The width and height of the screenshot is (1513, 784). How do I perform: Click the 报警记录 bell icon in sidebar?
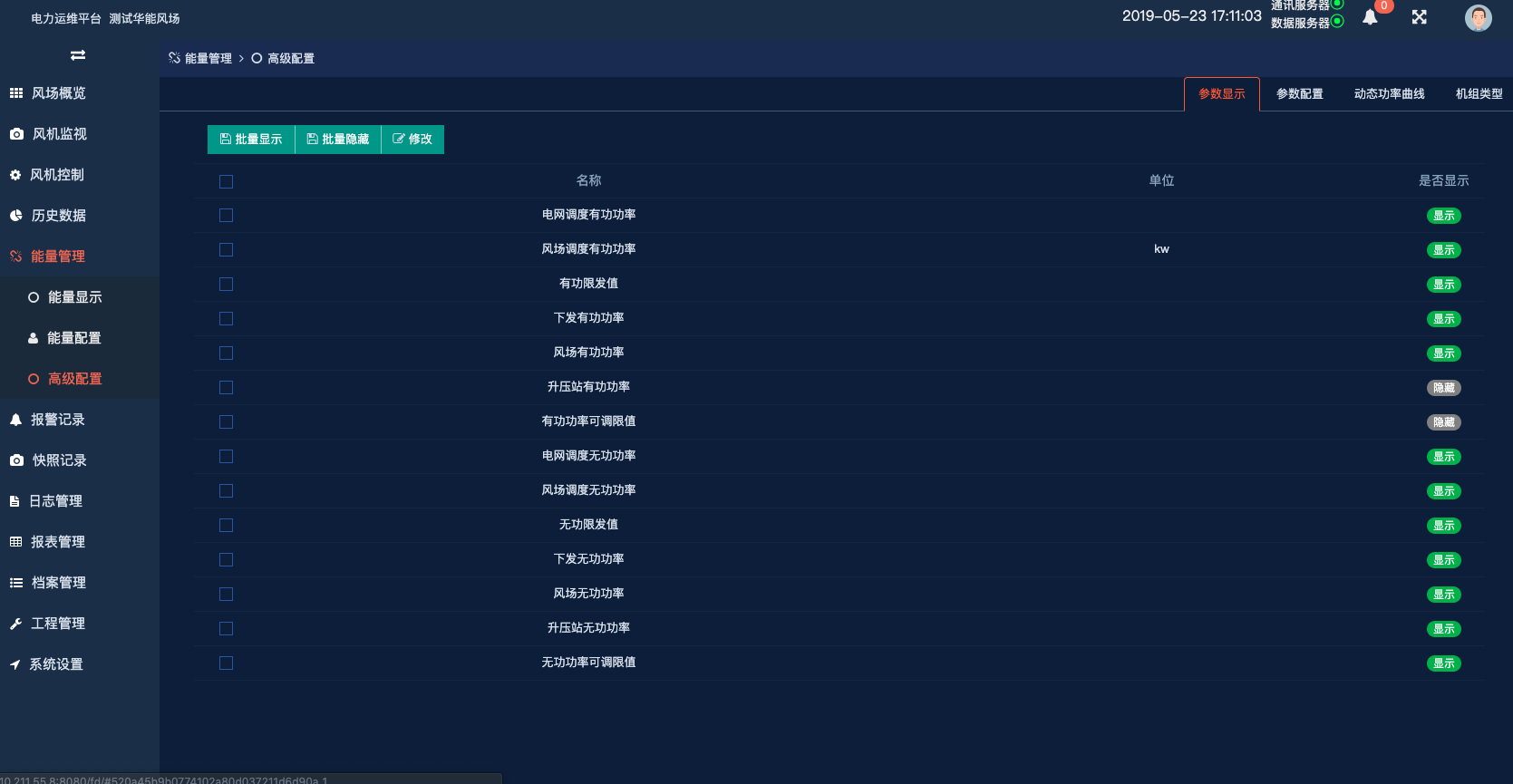pos(15,420)
